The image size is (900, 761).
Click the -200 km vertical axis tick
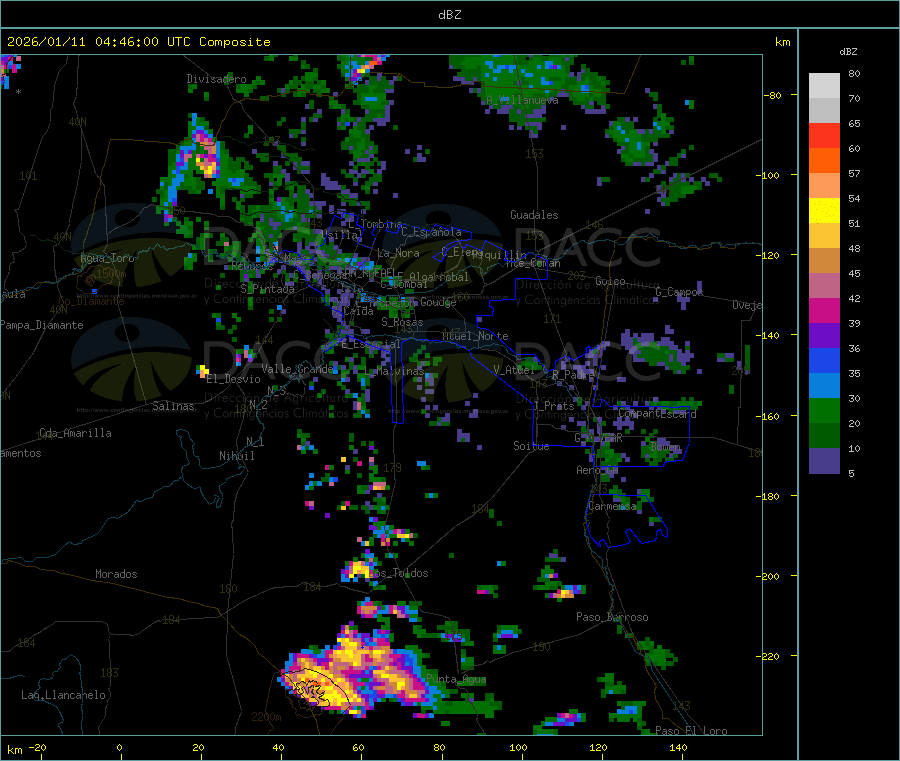pos(769,576)
